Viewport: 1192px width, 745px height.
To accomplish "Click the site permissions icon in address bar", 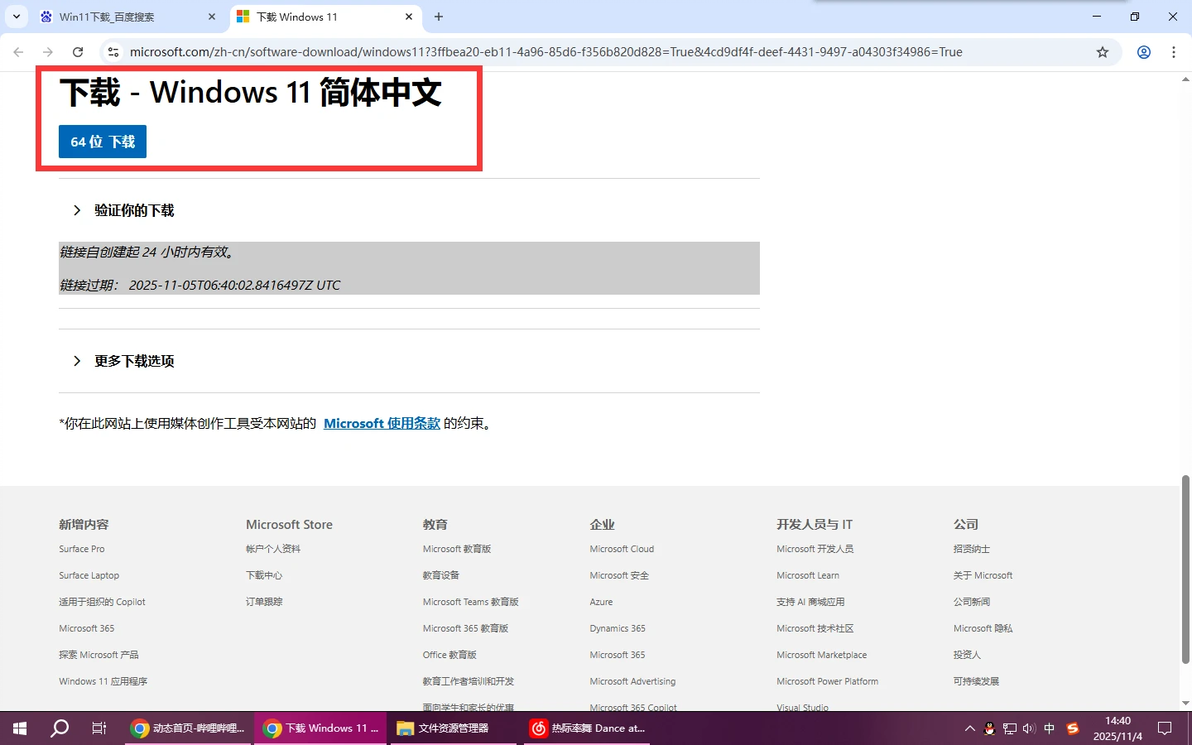I will (x=113, y=52).
